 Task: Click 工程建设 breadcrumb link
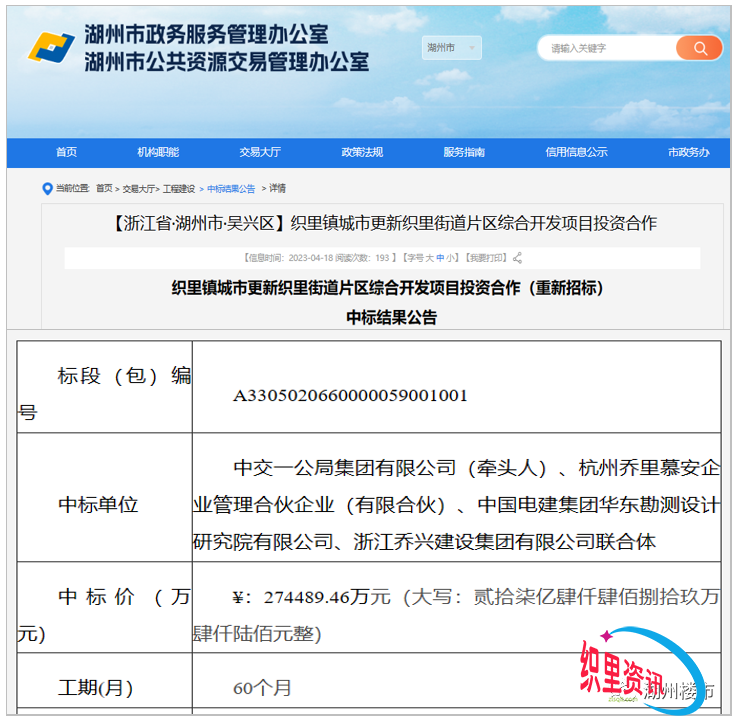[x=179, y=189]
